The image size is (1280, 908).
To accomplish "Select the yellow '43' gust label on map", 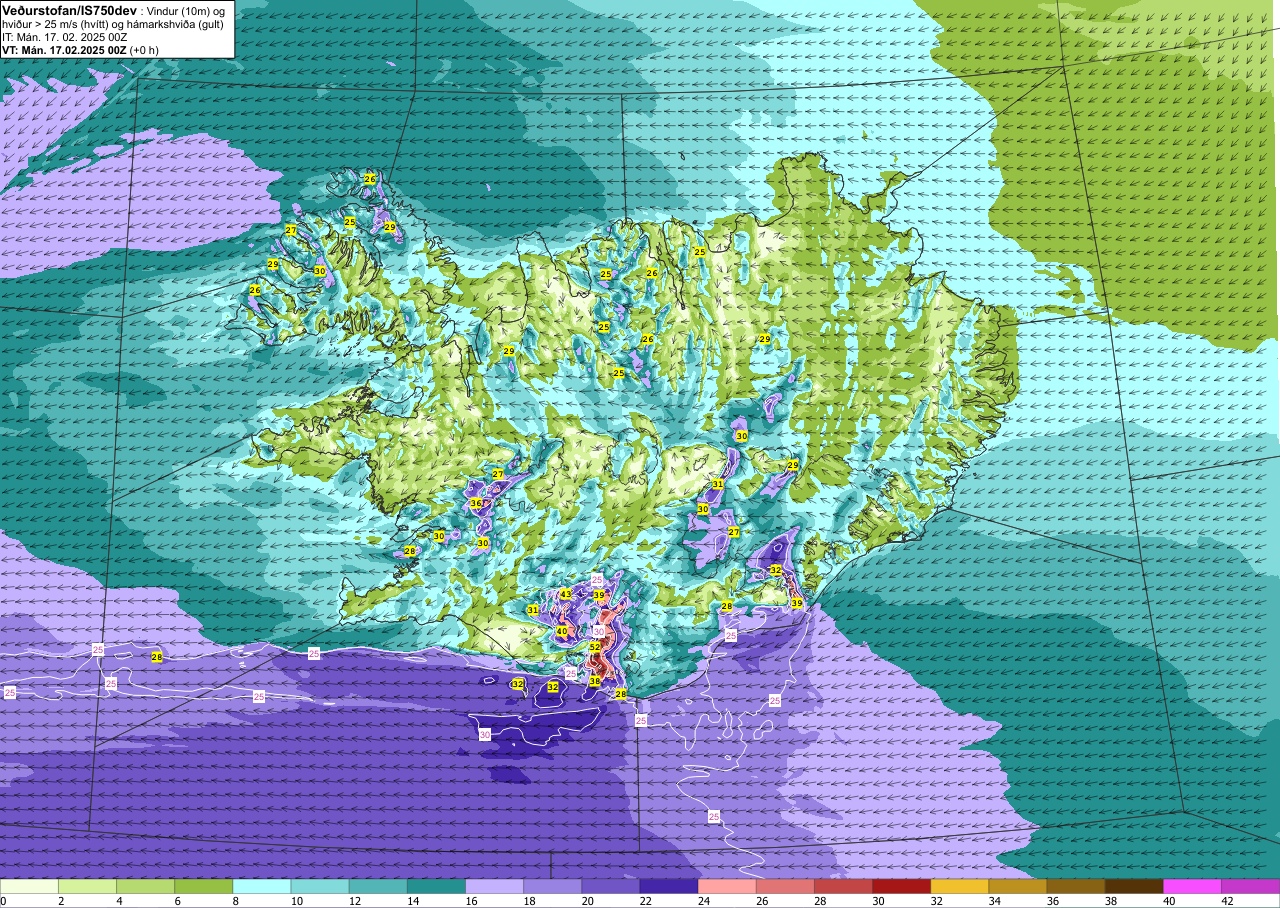I will 566,594.
